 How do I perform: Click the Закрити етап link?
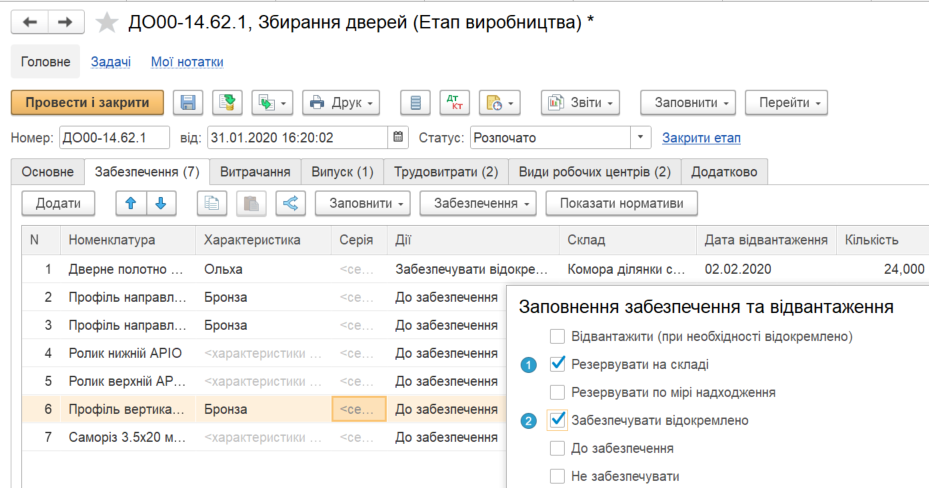pyautogui.click(x=701, y=137)
